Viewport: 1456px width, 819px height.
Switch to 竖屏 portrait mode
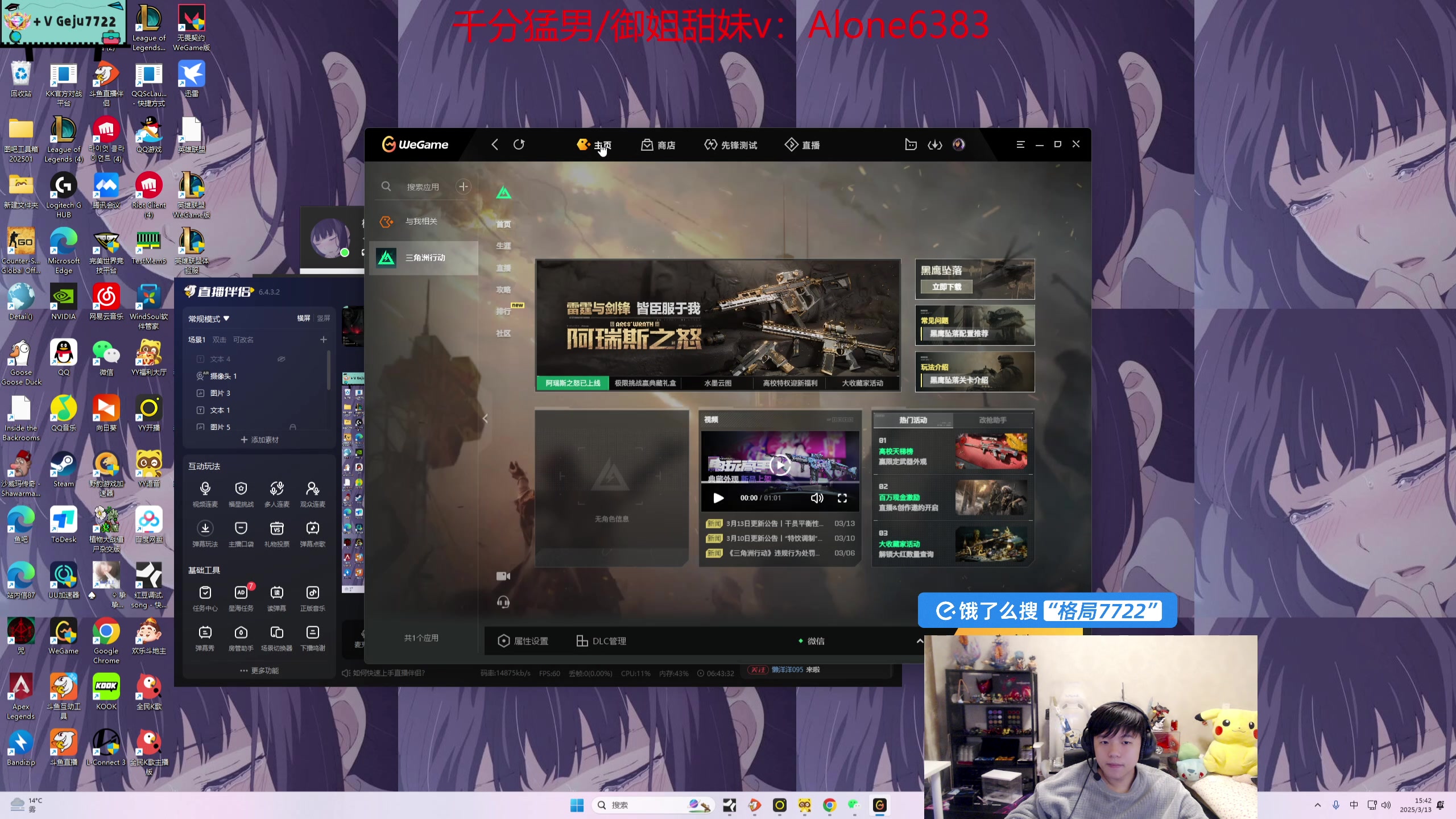click(x=324, y=318)
